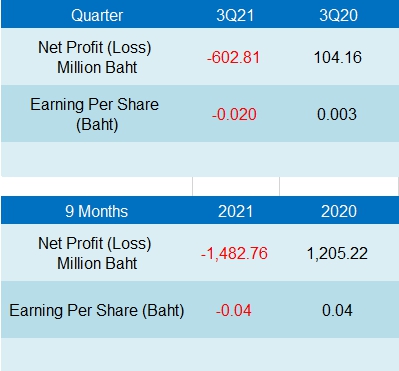Select the -602.81 net loss value

click(x=233, y=57)
